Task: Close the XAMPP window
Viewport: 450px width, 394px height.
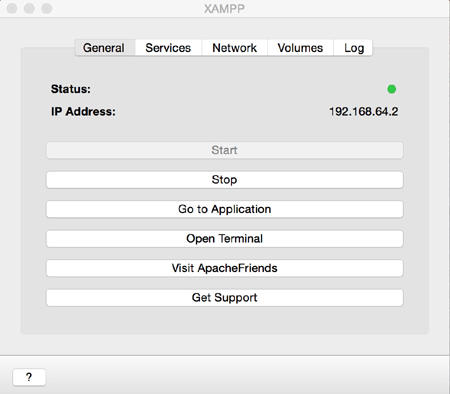Action: 12,8
